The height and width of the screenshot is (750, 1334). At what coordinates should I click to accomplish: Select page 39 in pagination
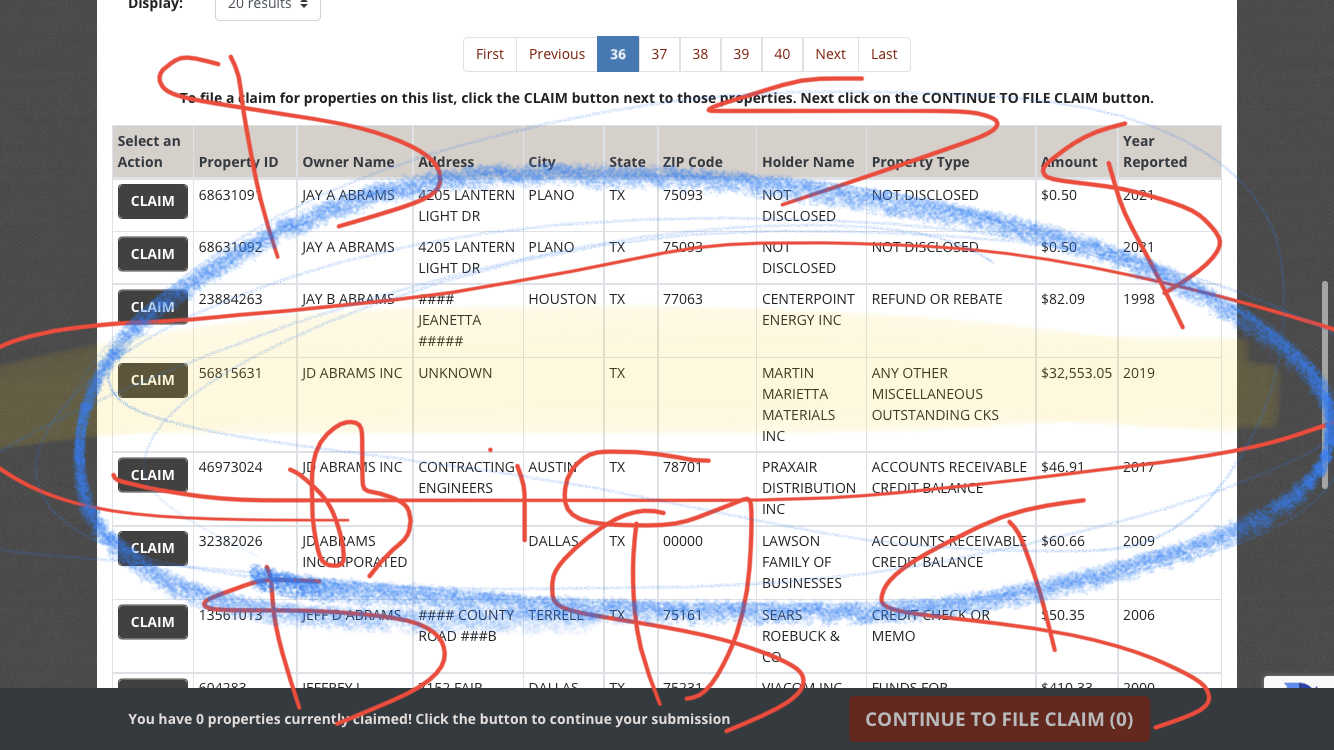(x=741, y=54)
